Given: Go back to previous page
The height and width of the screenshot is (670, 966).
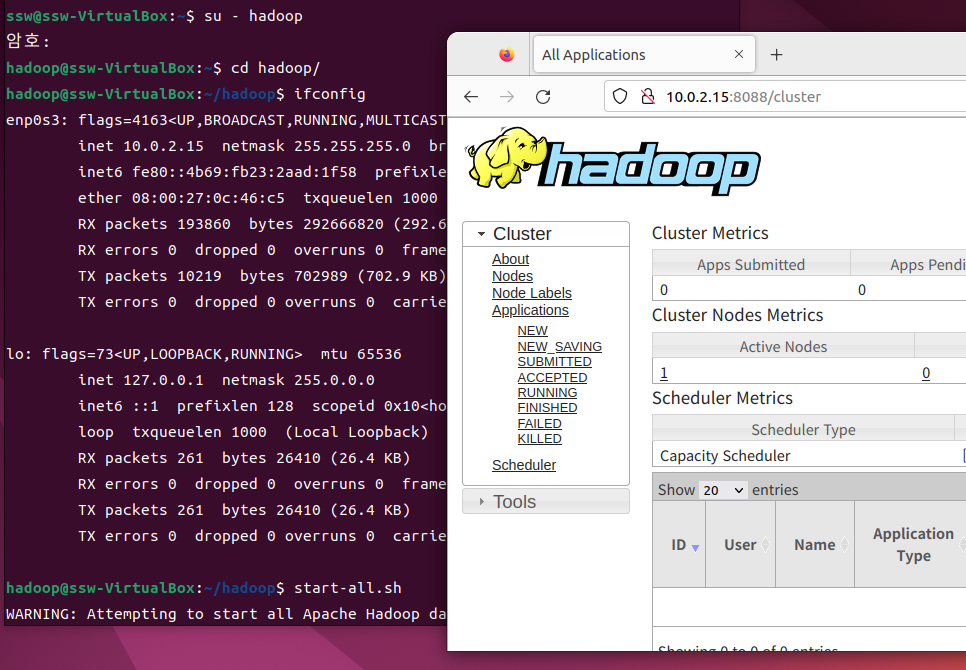Looking at the screenshot, I should point(471,97).
